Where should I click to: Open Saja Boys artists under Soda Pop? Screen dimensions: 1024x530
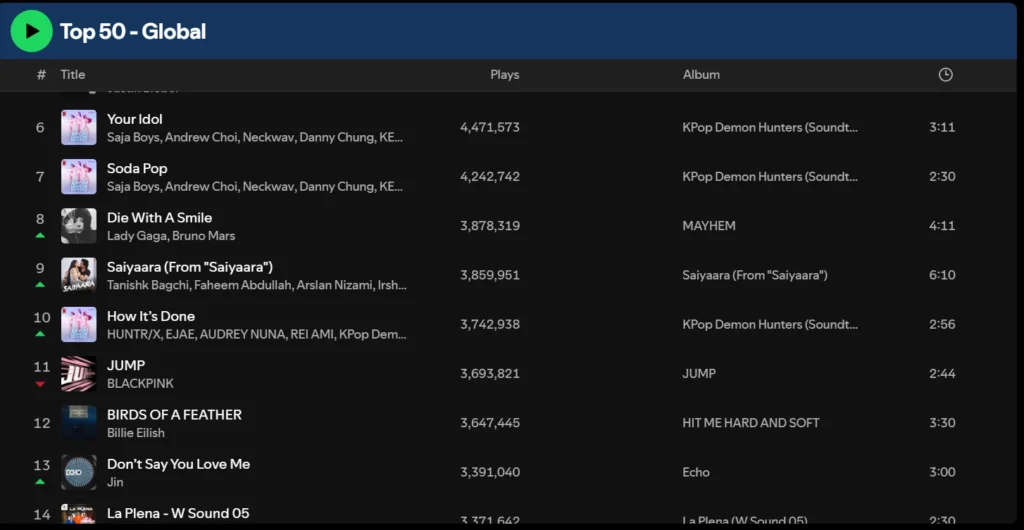(x=255, y=187)
